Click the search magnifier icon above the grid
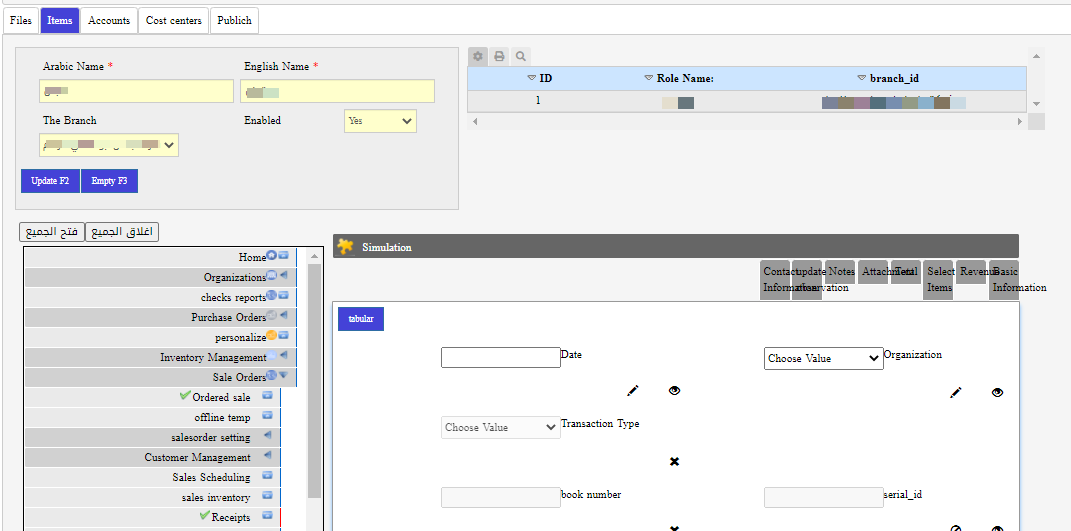Screen dimensions: 1071x531 [520, 57]
